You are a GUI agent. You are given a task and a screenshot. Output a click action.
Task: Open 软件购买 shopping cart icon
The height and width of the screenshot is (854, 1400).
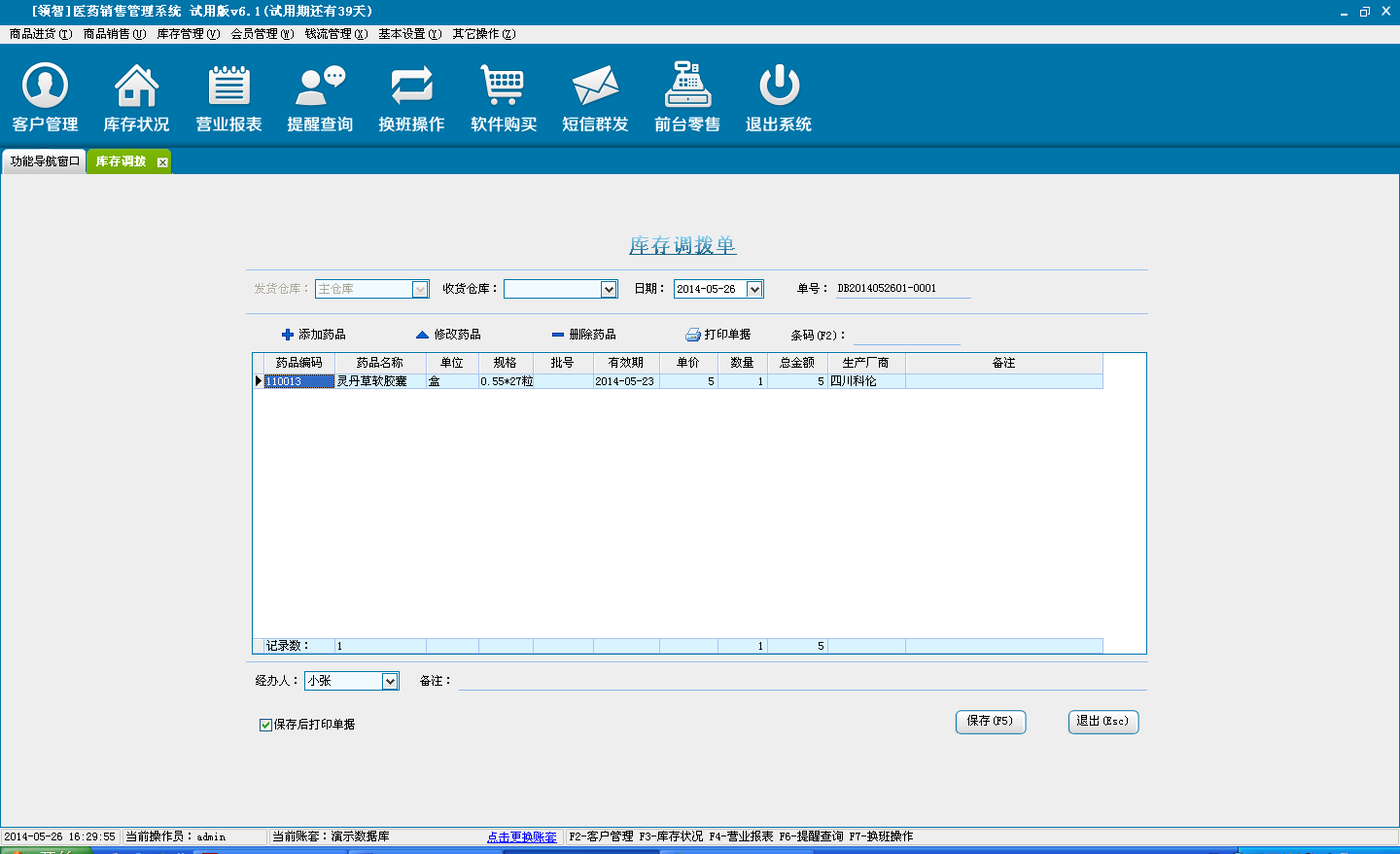[503, 88]
